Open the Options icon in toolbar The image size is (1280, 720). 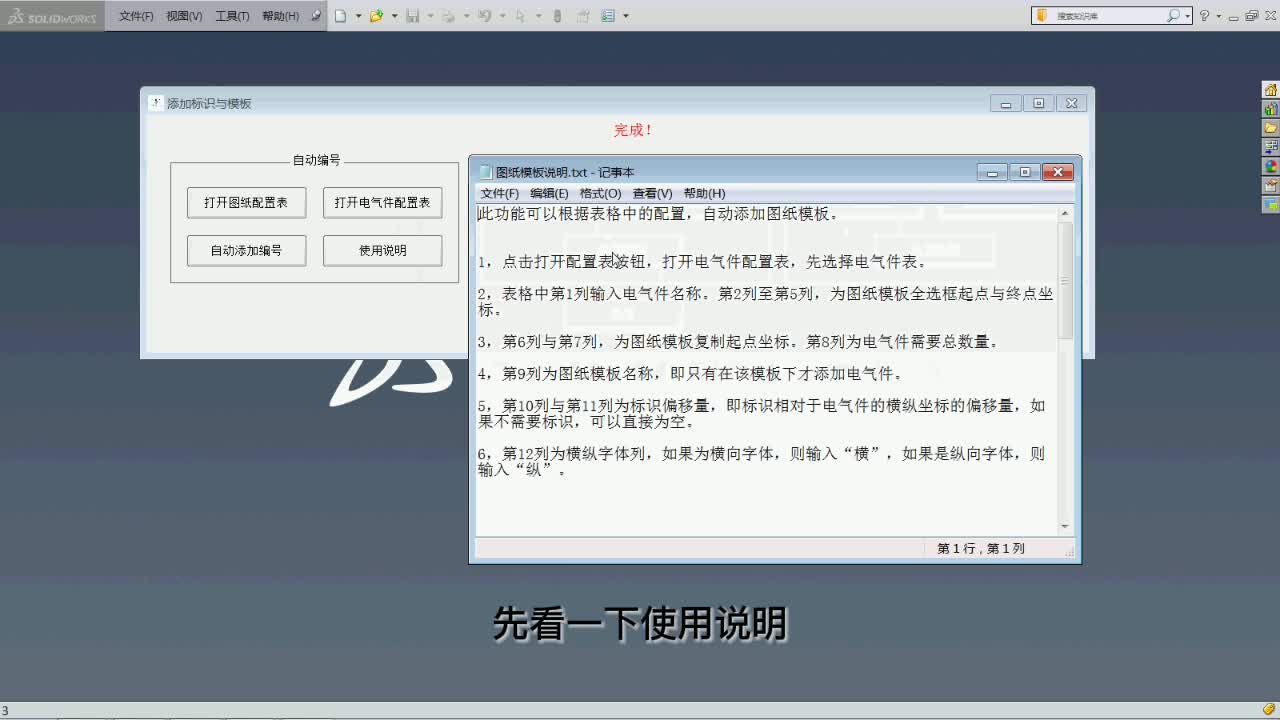coord(608,16)
